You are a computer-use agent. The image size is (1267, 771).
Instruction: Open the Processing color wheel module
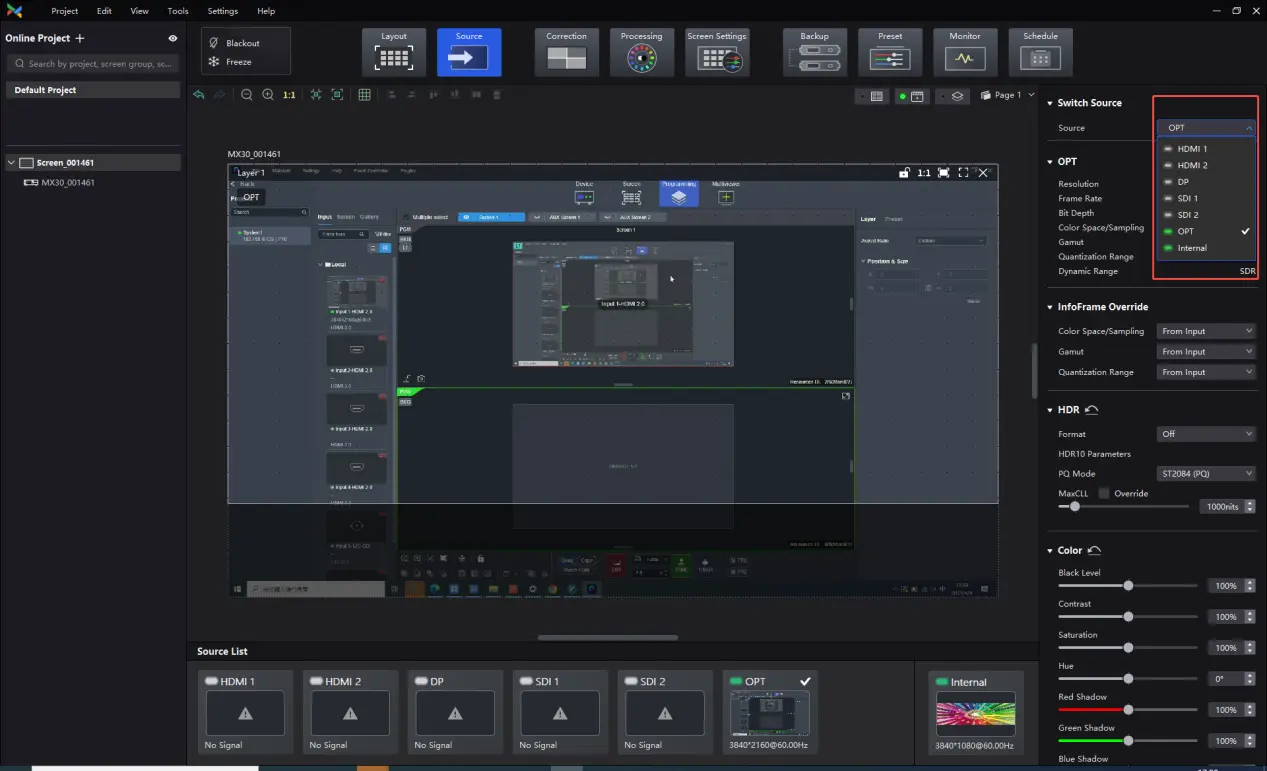point(641,52)
